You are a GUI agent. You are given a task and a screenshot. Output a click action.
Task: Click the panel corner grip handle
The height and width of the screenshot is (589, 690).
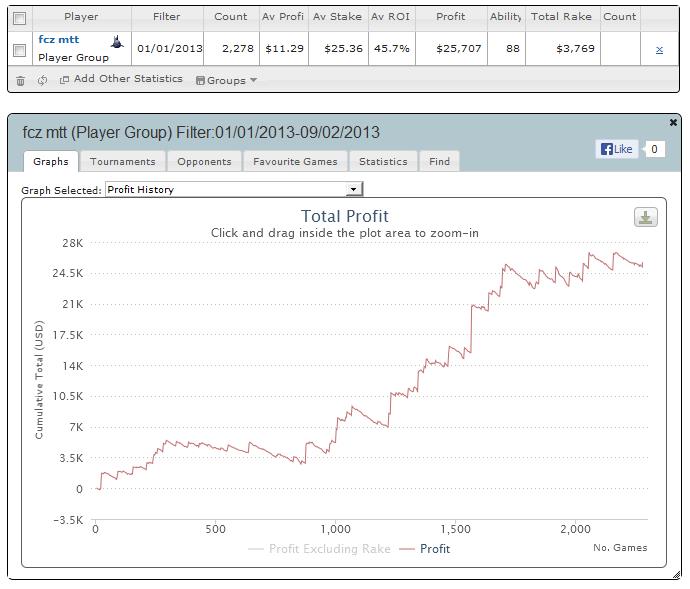(x=677, y=575)
